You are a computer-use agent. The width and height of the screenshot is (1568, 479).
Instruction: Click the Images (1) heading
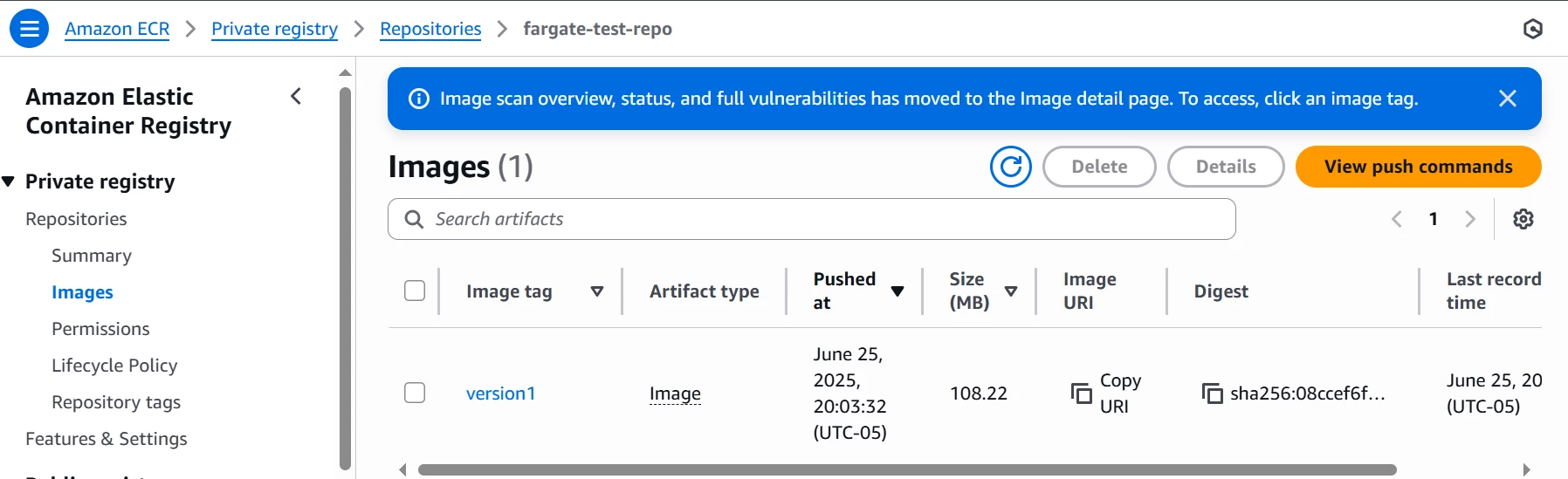460,167
